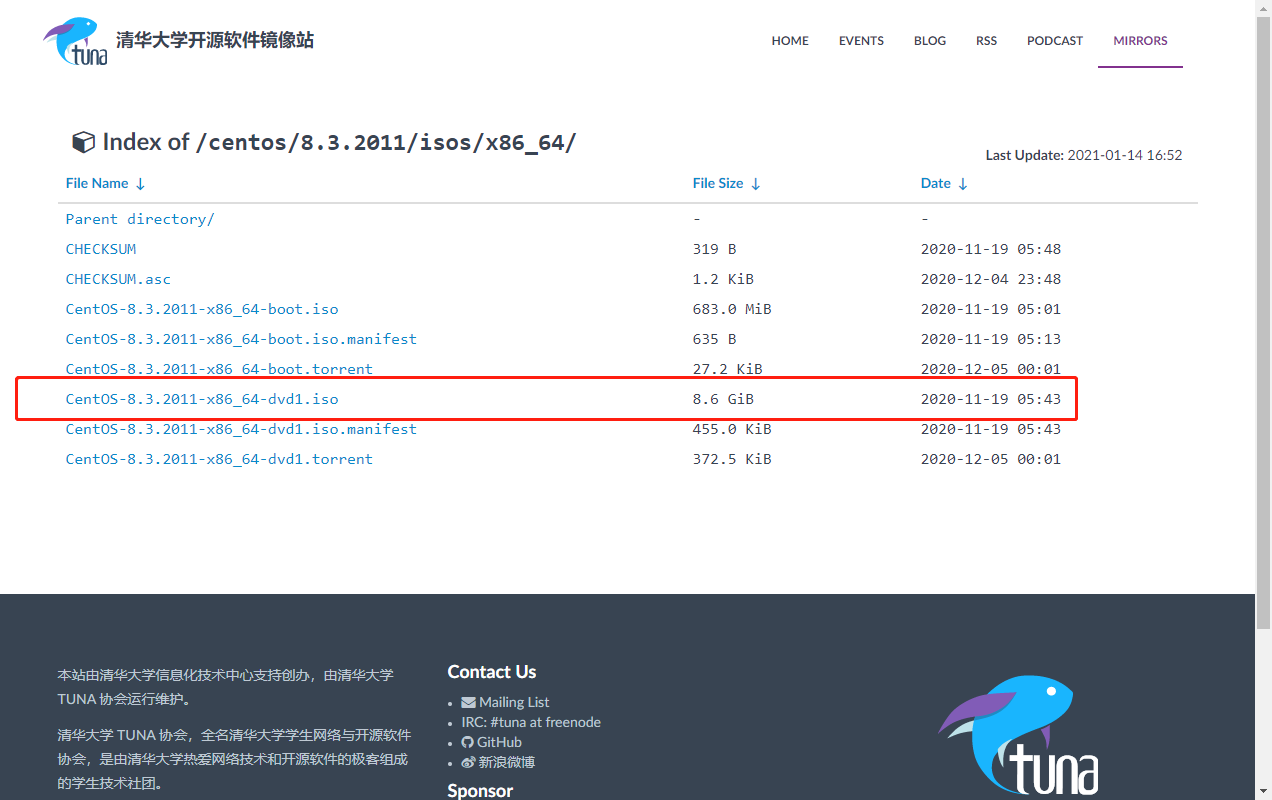Viewport: 1272px width, 800px height.
Task: Click the File Name column header
Action: [x=97, y=183]
